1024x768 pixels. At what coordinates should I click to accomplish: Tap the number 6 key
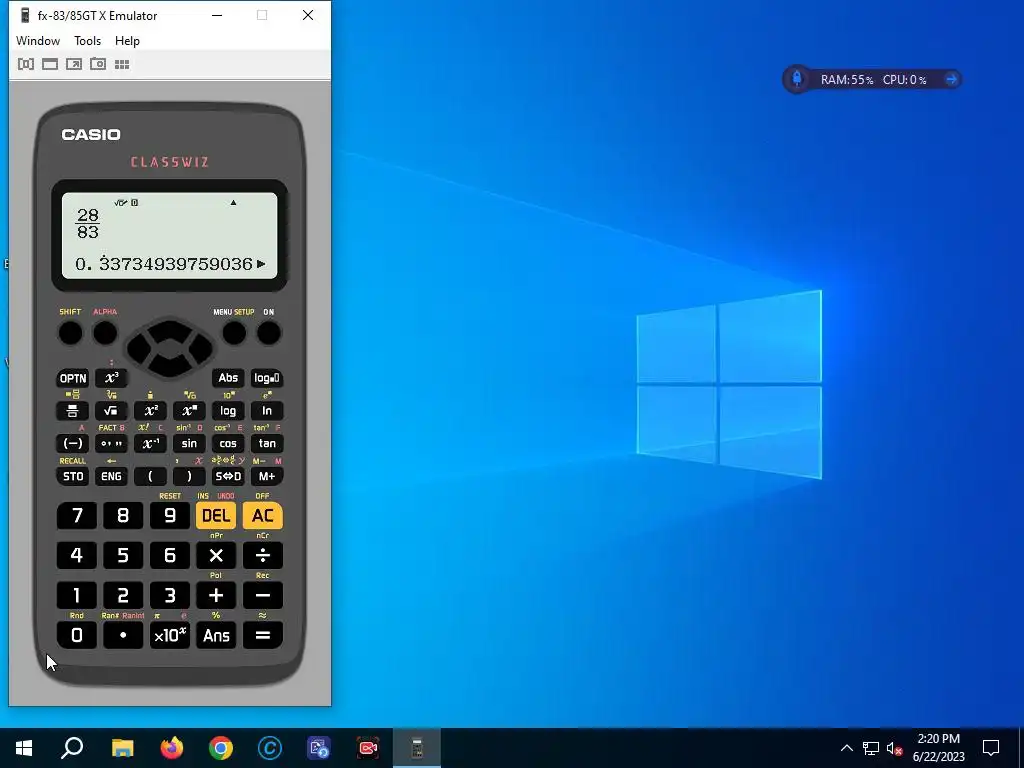(x=170, y=556)
